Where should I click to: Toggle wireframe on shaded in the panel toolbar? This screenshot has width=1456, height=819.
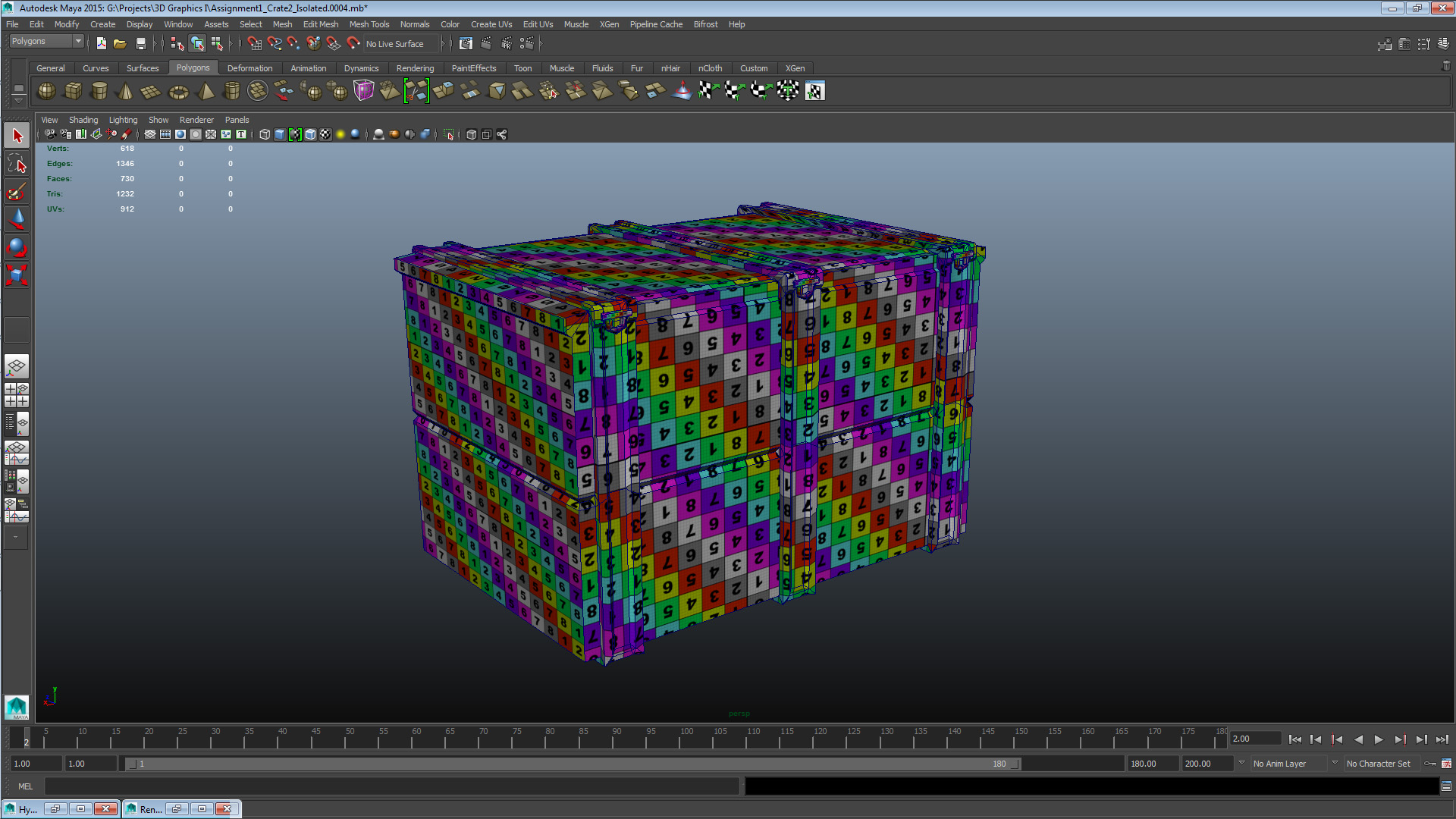310,135
